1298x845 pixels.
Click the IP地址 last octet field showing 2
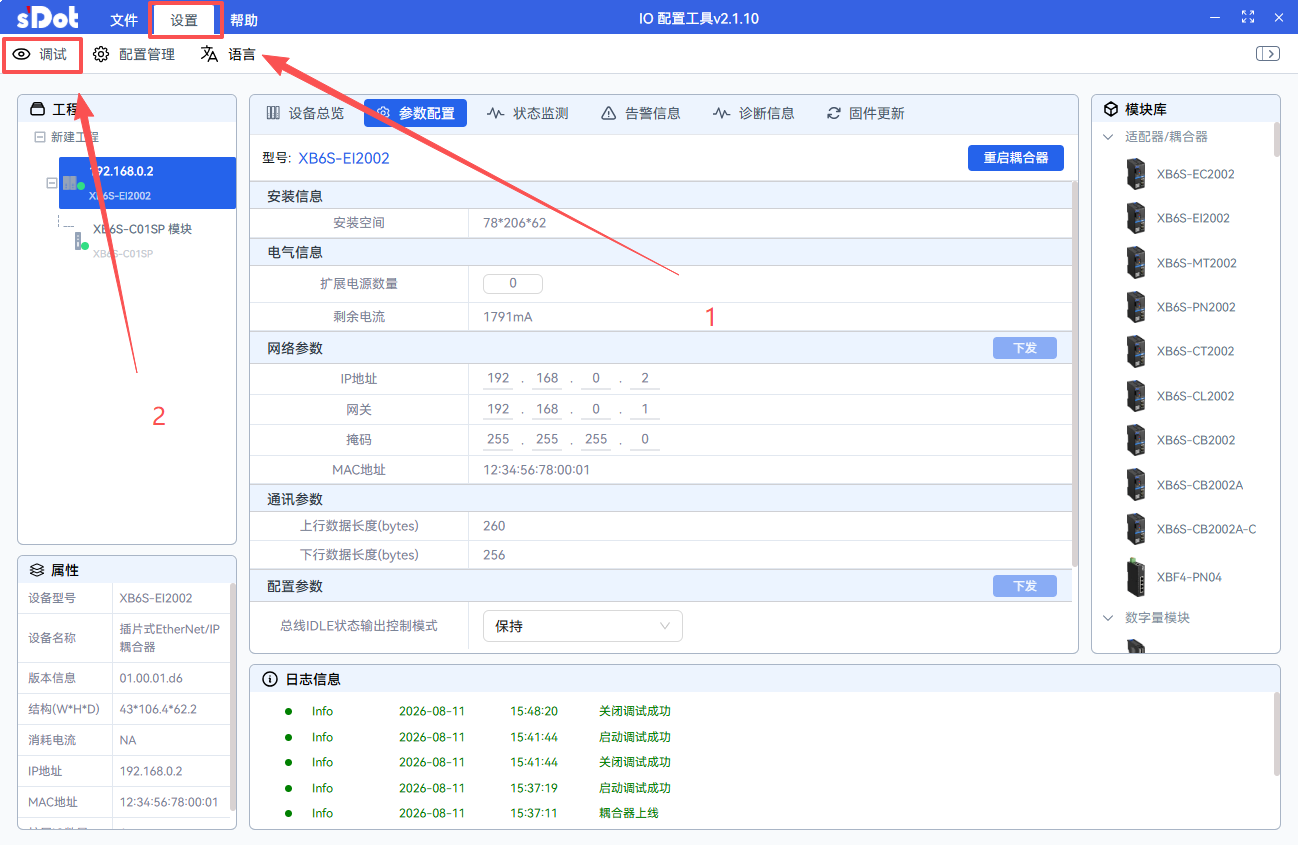(x=645, y=379)
